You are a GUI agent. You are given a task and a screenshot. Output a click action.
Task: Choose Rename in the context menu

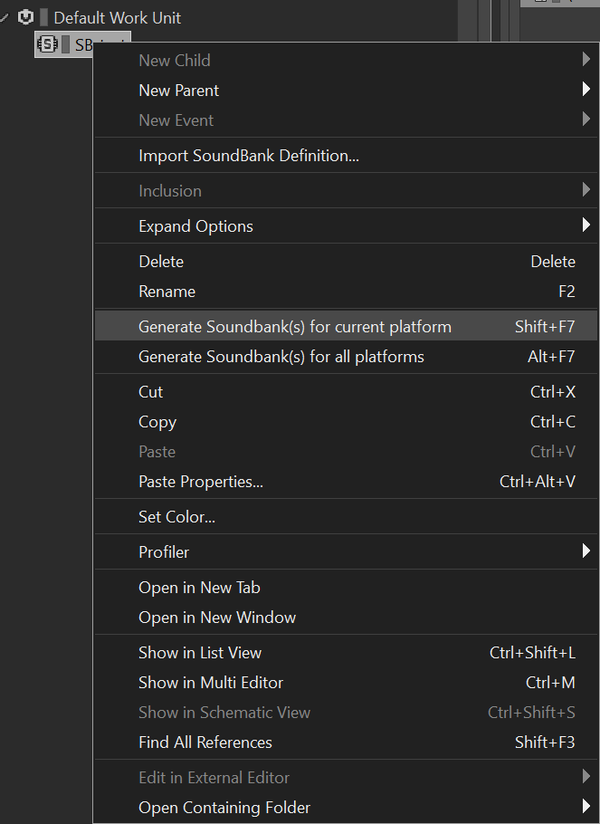(x=167, y=292)
